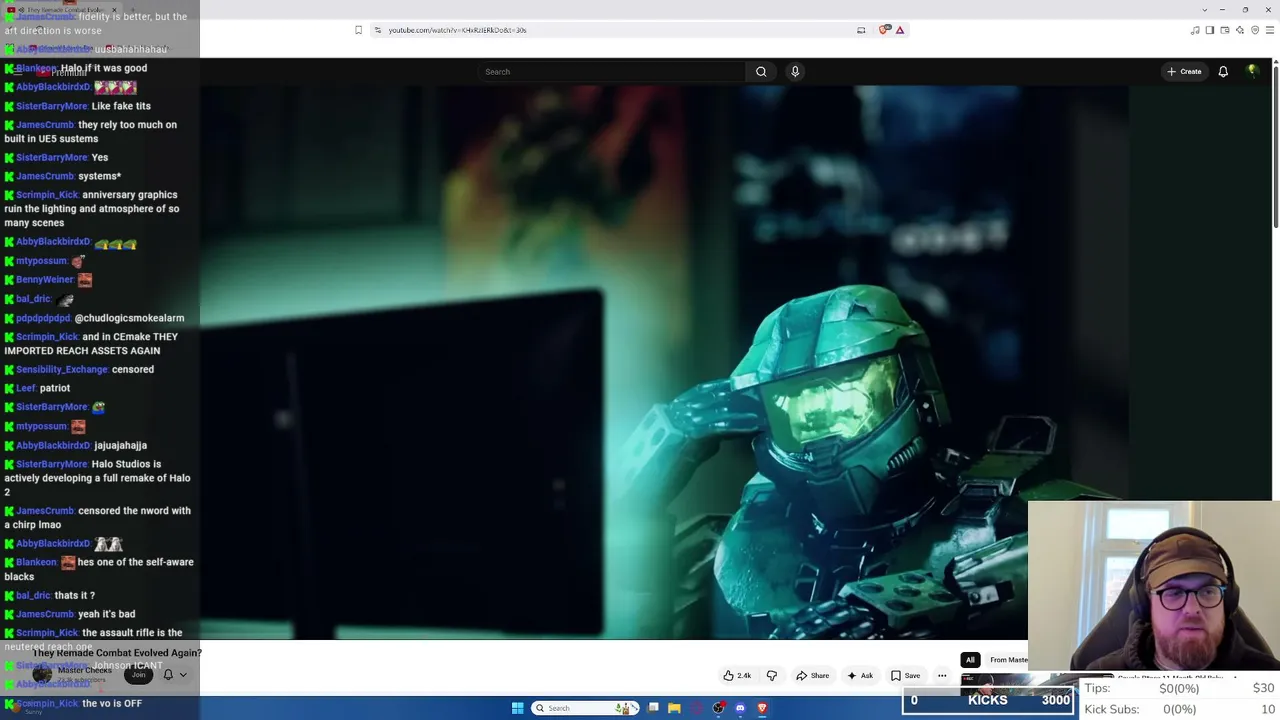Viewport: 1280px width, 720px height.
Task: Click username Sensibility_Exchange in chat
Action: [61, 370]
